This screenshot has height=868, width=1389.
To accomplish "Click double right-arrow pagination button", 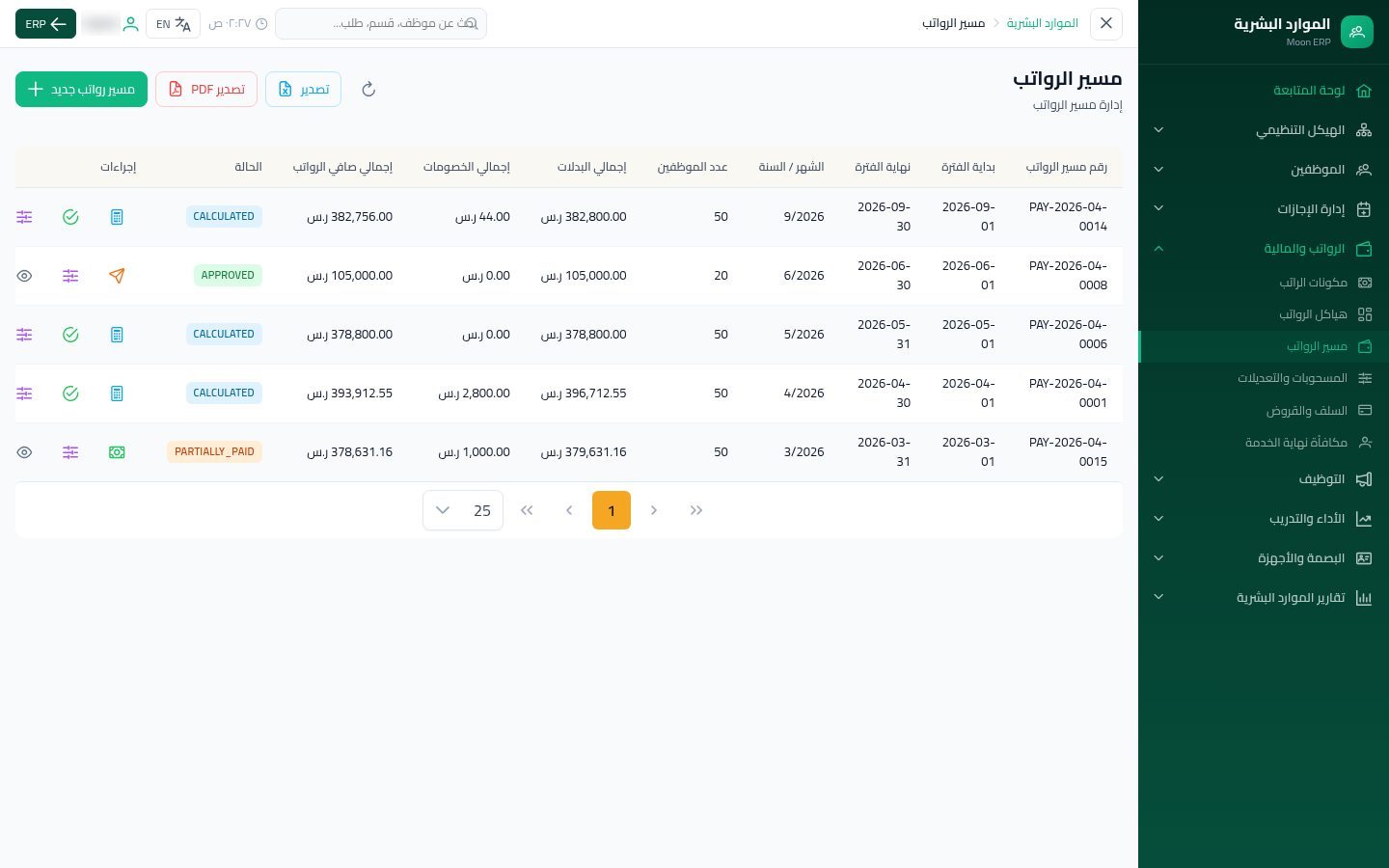I will 696,510.
